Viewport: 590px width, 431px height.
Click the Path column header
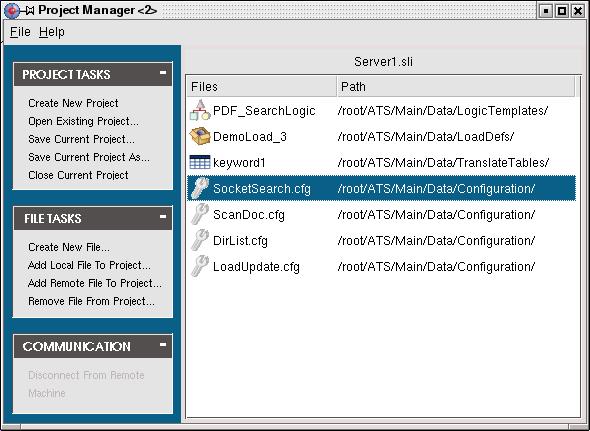coord(456,87)
